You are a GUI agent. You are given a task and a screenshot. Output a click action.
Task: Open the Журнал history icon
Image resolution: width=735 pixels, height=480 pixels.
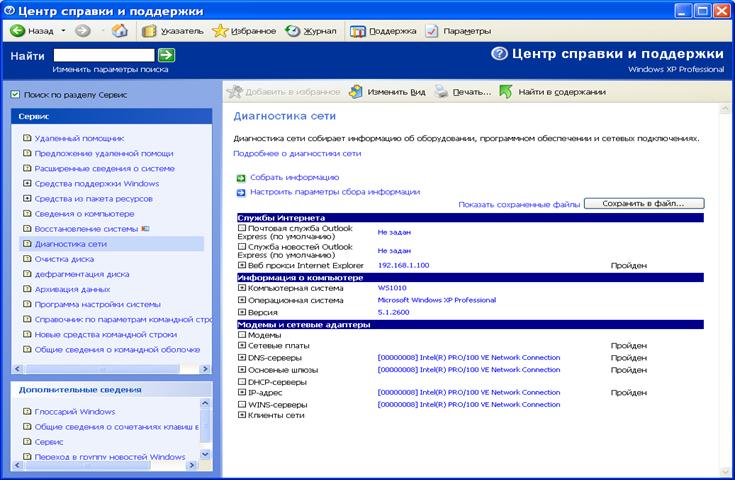coord(292,31)
